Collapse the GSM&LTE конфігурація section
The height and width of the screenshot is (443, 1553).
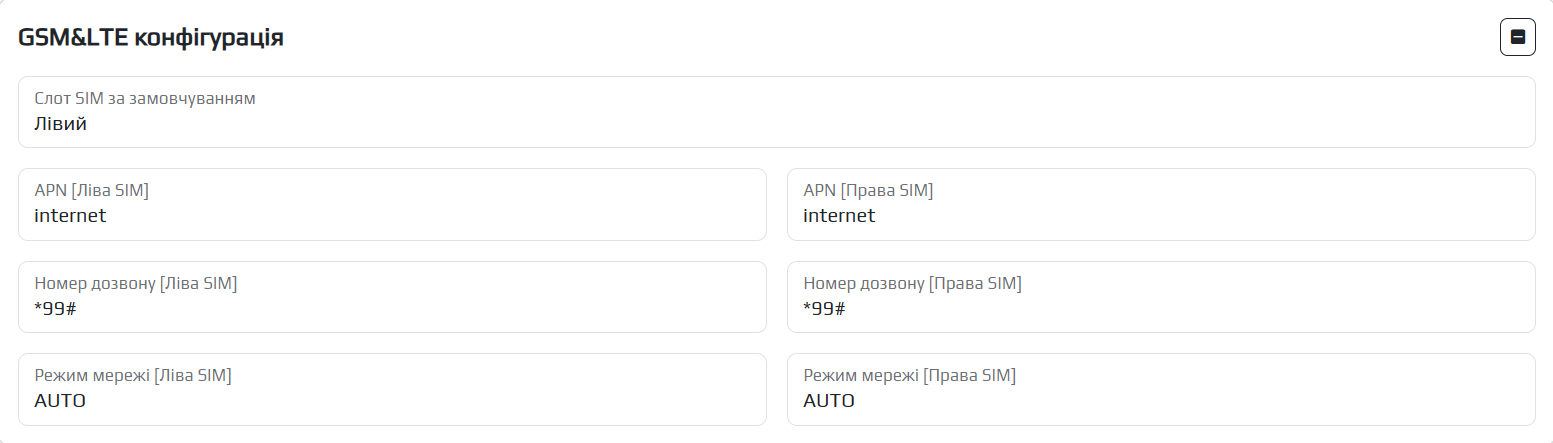pyautogui.click(x=1517, y=38)
